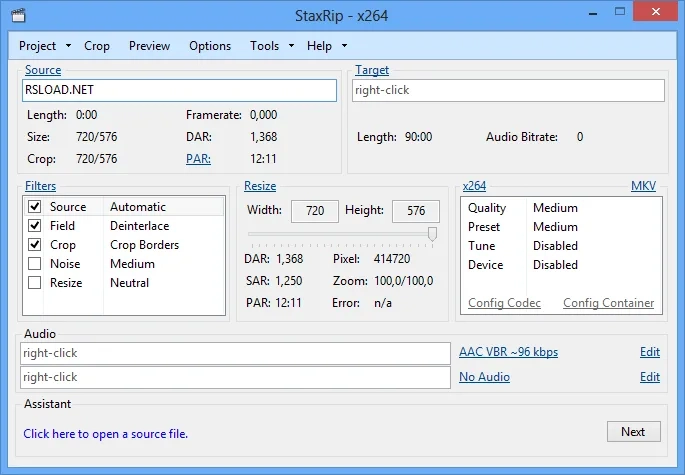
Task: Click the Source file path field
Action: (x=179, y=90)
